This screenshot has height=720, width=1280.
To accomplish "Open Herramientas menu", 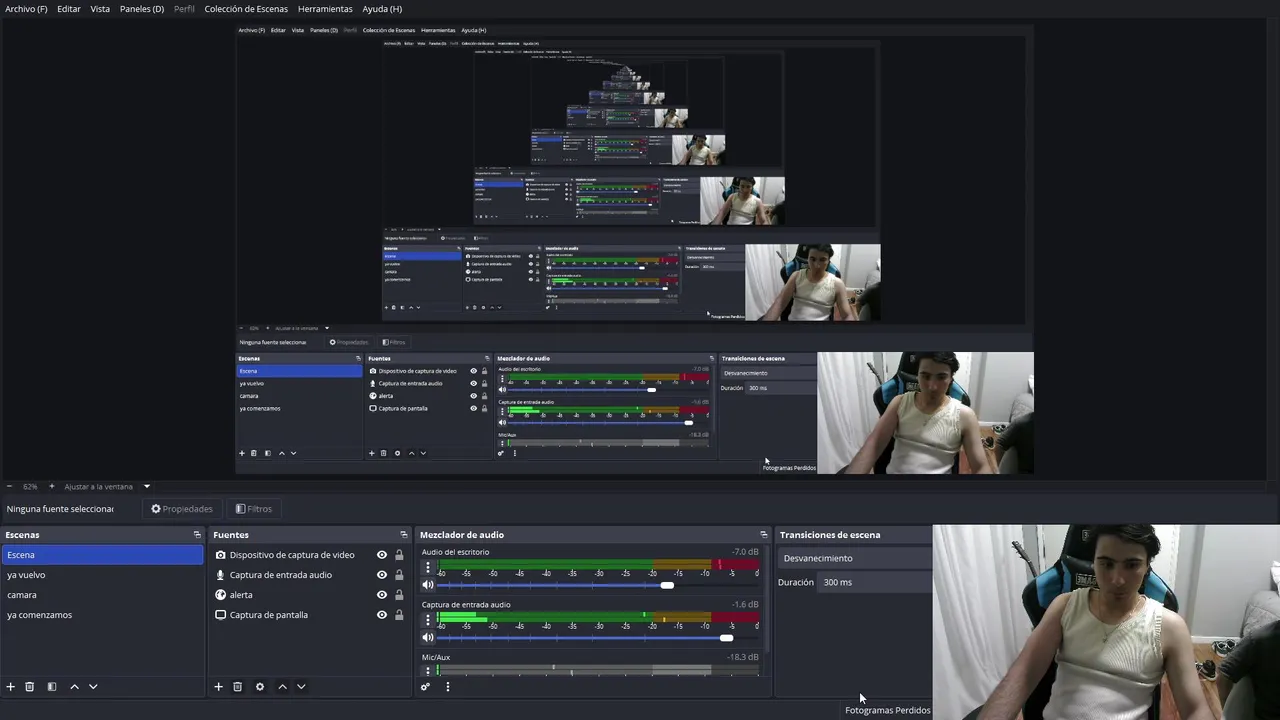I will [325, 9].
